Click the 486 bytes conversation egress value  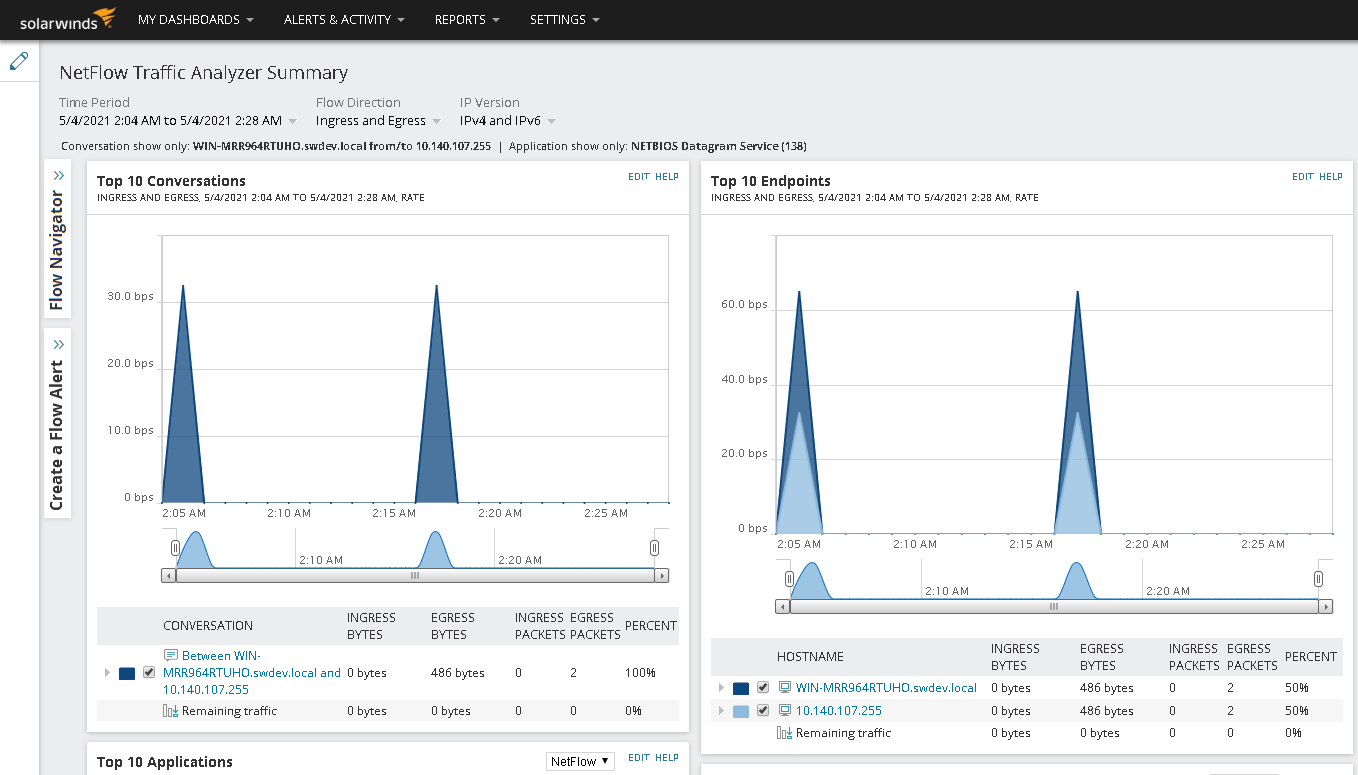point(458,673)
